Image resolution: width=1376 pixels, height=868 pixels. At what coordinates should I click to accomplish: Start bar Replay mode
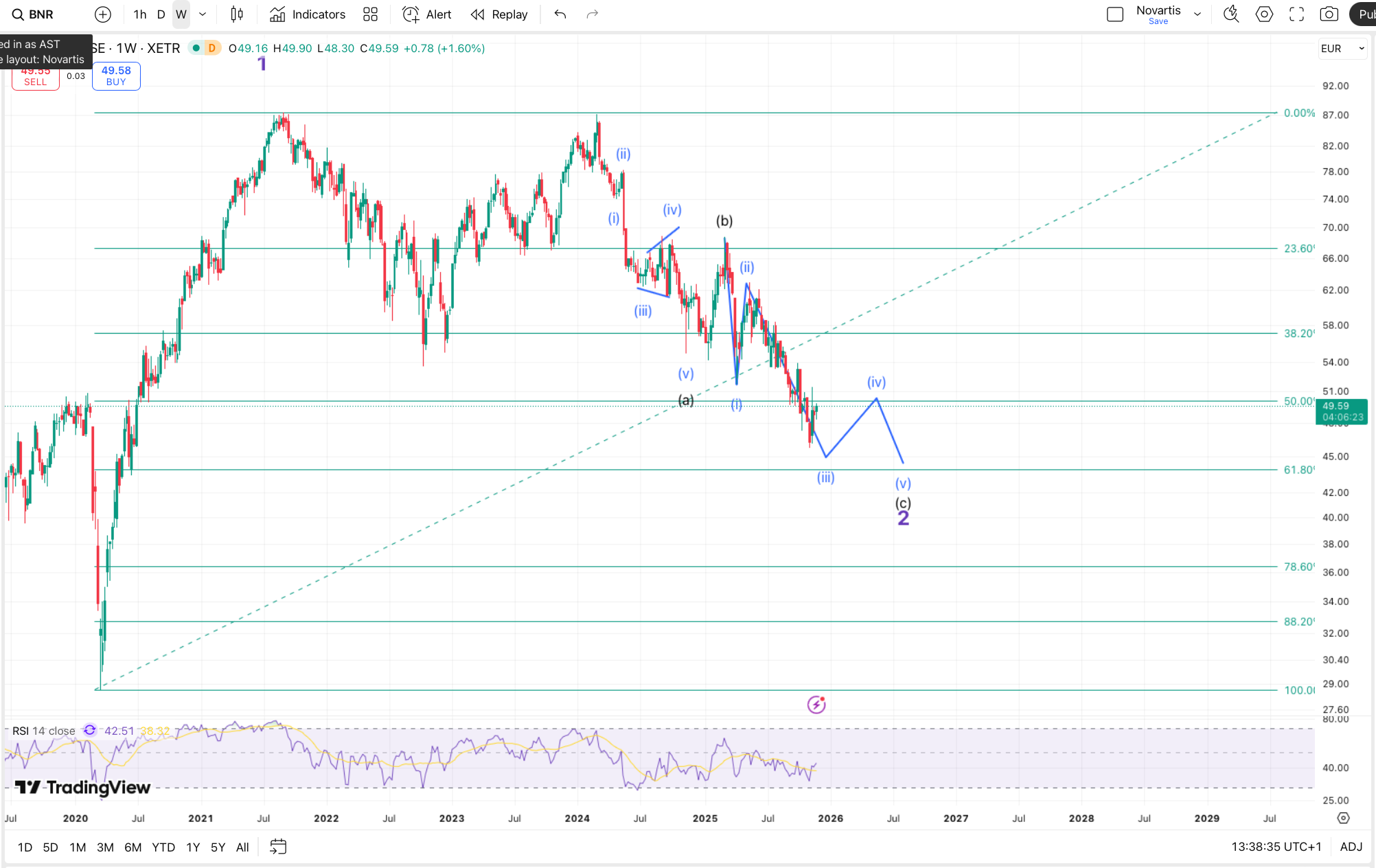(x=499, y=14)
